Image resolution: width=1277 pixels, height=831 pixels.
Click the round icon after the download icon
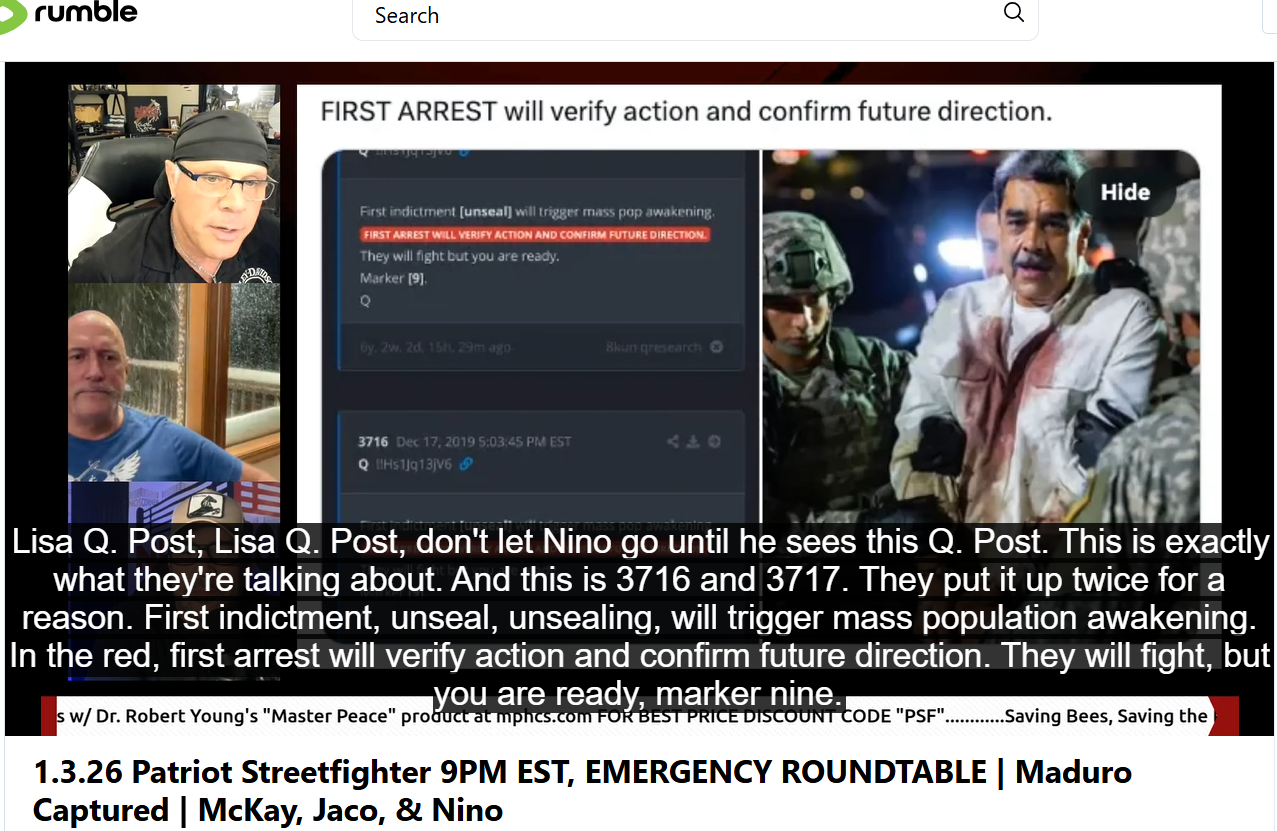(714, 441)
